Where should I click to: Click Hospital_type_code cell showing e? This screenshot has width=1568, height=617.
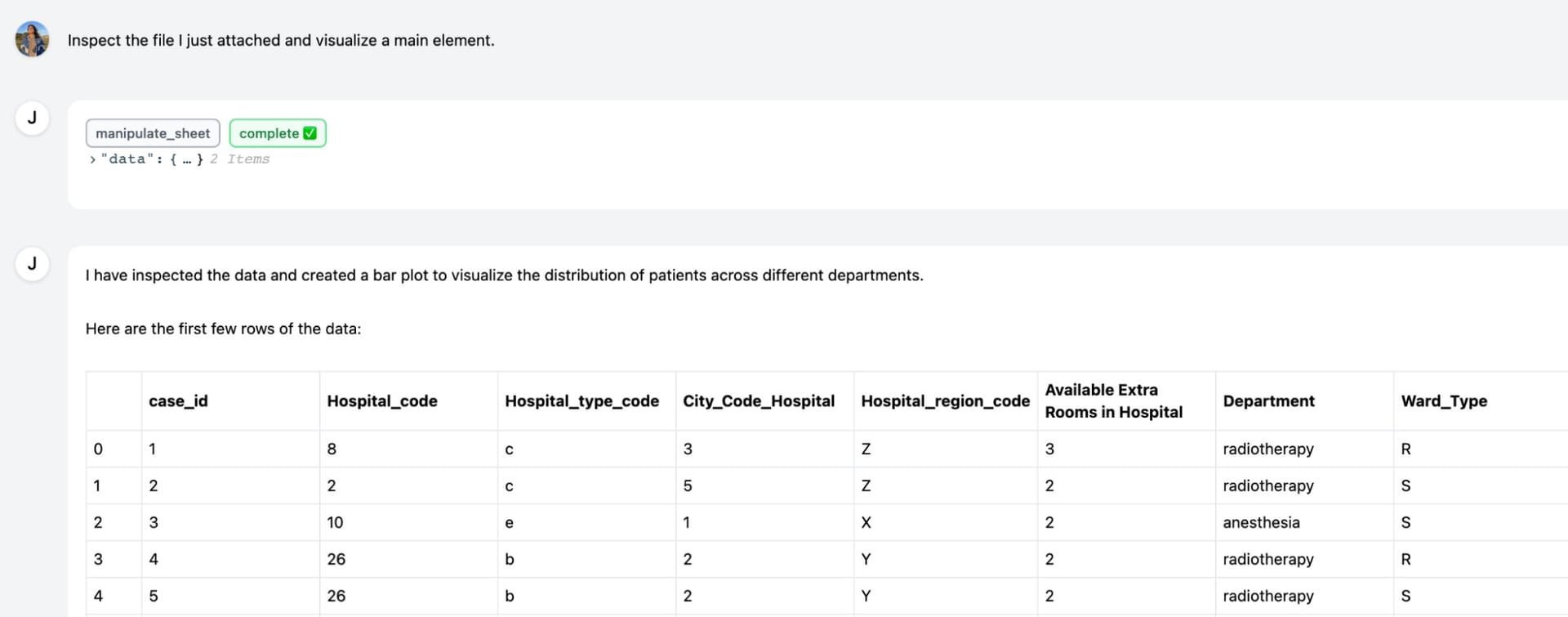click(x=586, y=523)
